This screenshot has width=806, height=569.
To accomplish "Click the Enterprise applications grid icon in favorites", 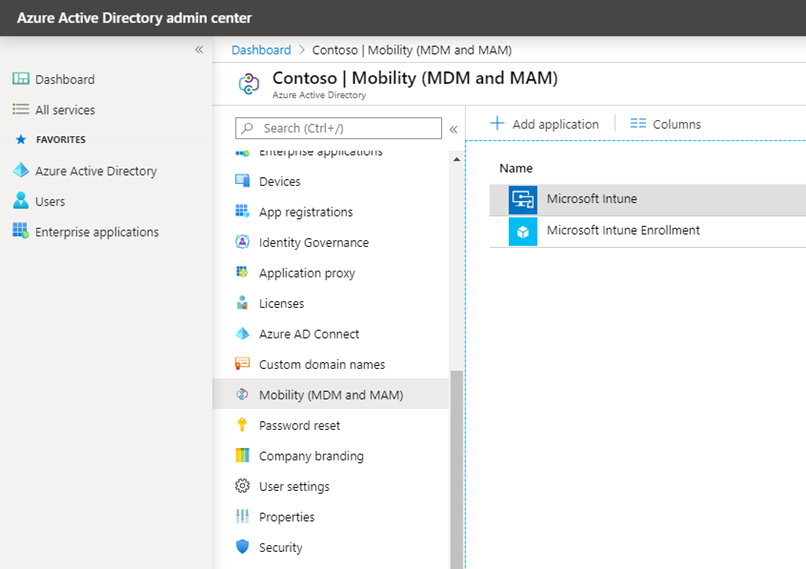I will 21,231.
